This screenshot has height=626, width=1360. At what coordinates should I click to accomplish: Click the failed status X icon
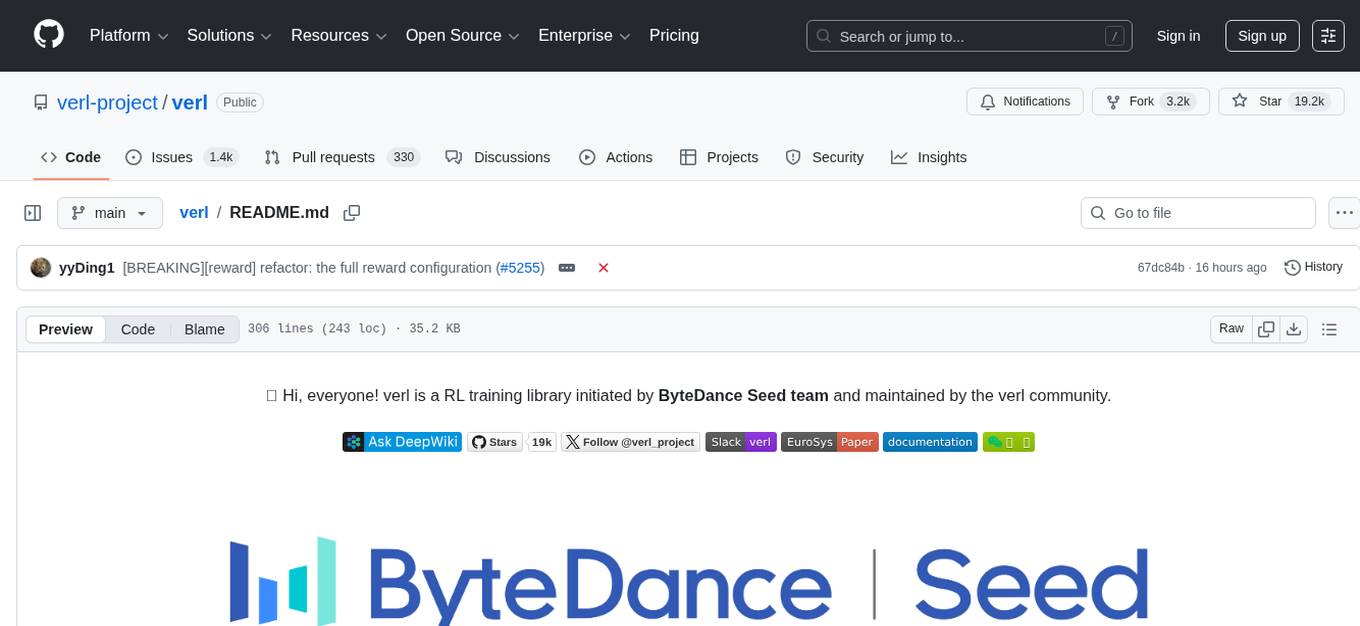pos(603,268)
